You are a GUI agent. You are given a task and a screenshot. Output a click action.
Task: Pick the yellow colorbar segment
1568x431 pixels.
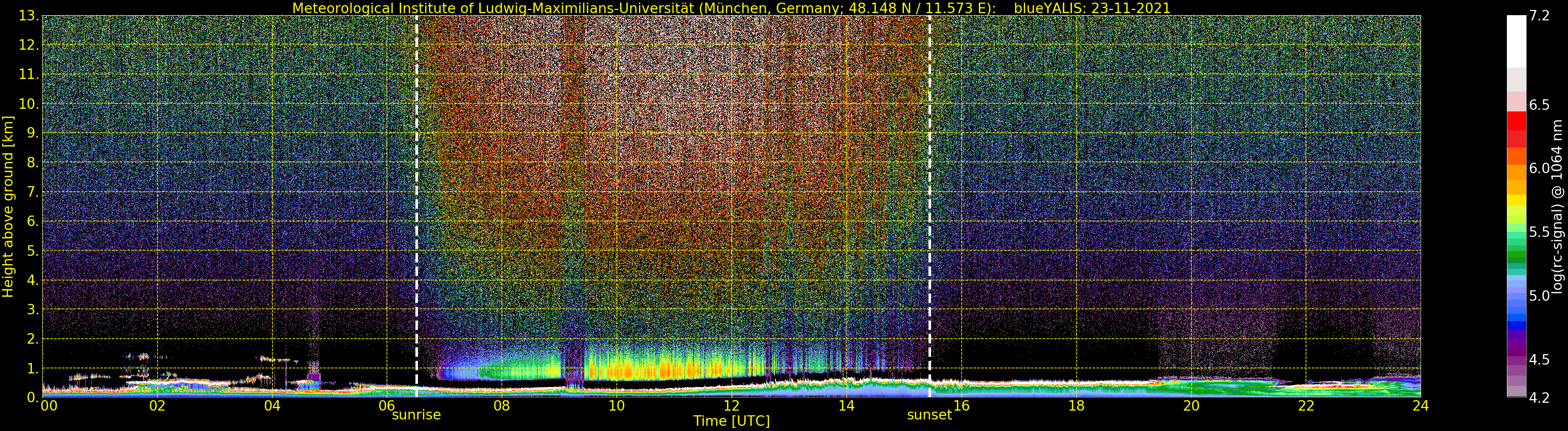coord(1516,199)
